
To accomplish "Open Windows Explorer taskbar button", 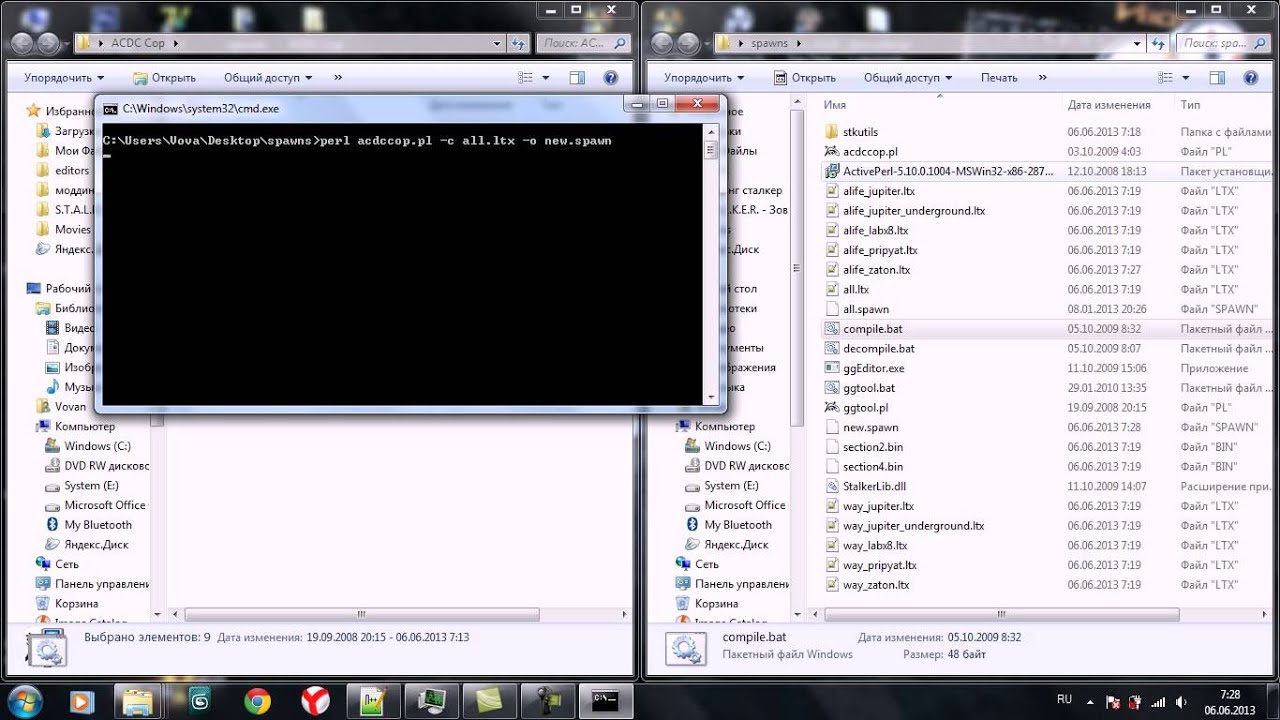I will click(138, 700).
